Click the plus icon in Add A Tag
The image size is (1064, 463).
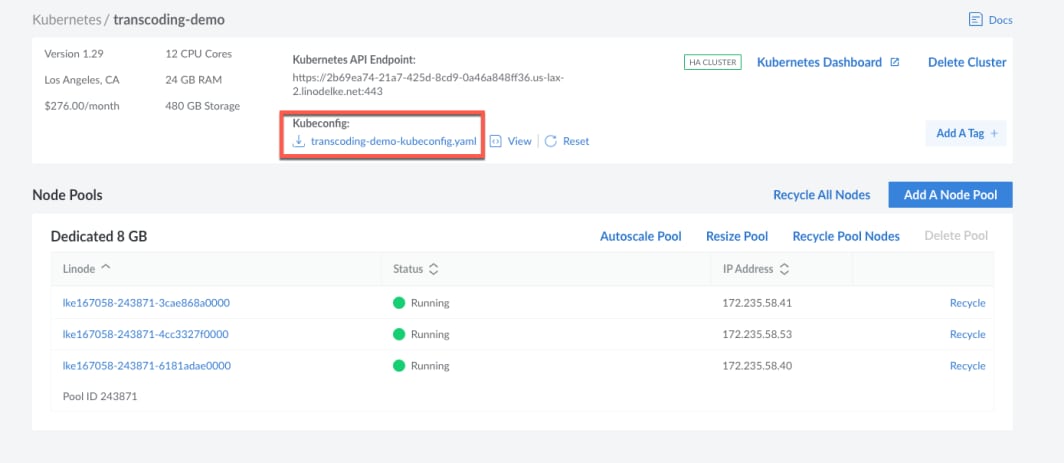[994, 133]
